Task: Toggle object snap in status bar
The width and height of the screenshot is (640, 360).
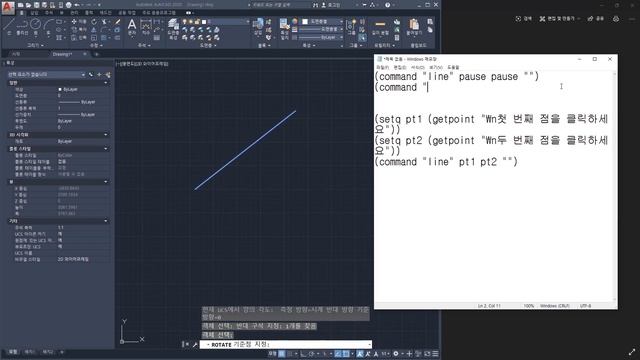Action: tap(346, 353)
